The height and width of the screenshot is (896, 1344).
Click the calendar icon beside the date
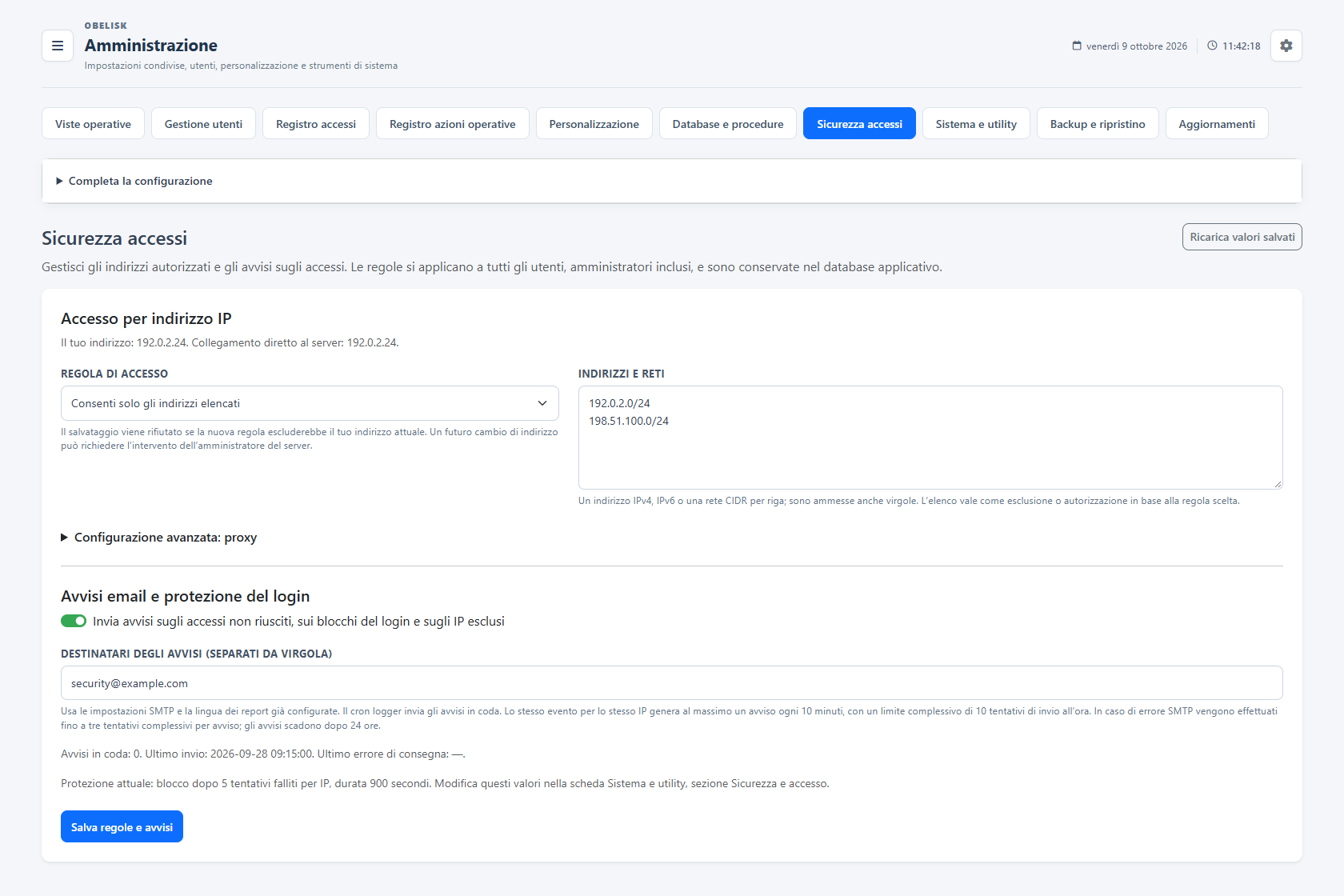(1077, 46)
